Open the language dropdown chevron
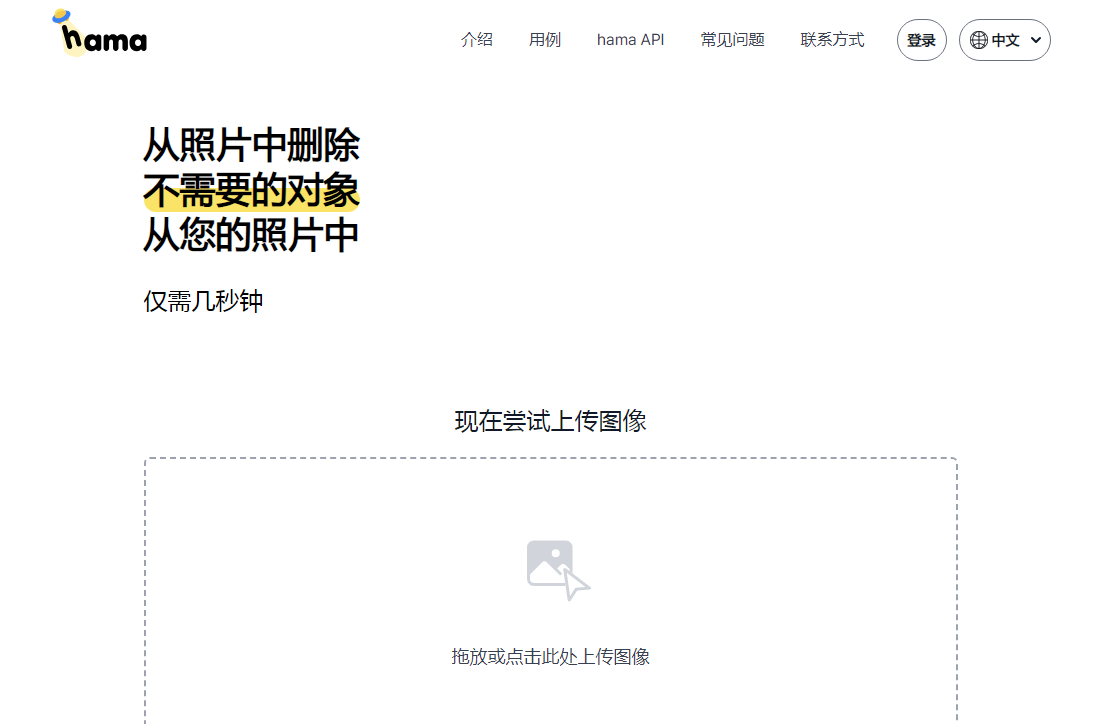The width and height of the screenshot is (1096, 724). pos(1035,40)
